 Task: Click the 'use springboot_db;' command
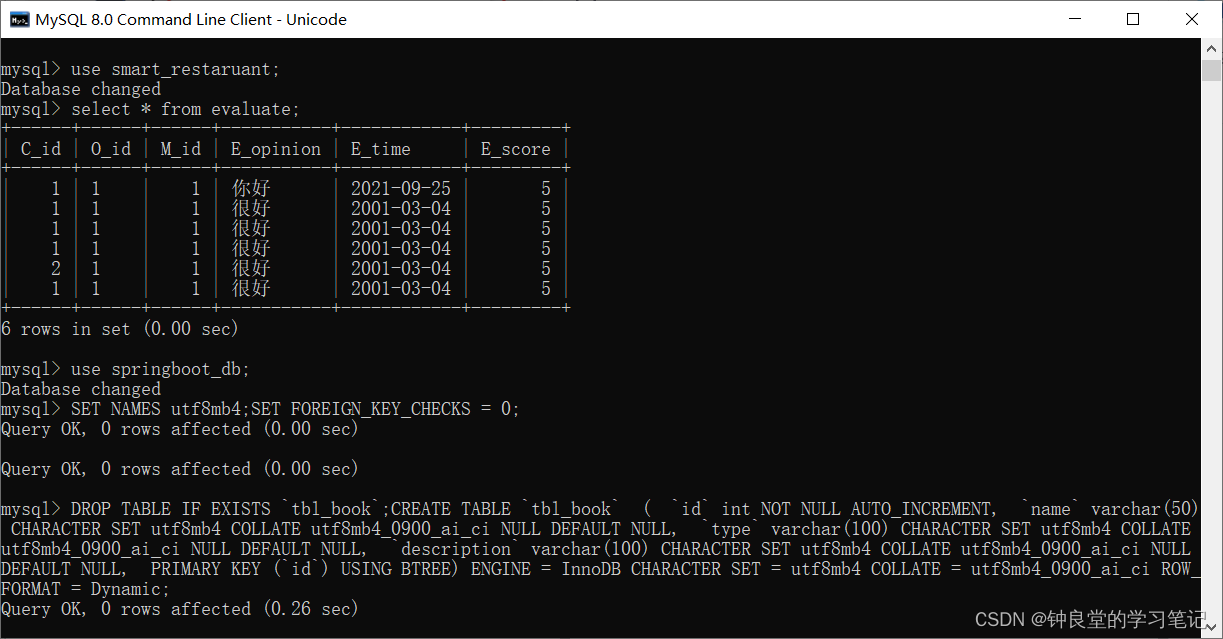pos(160,369)
